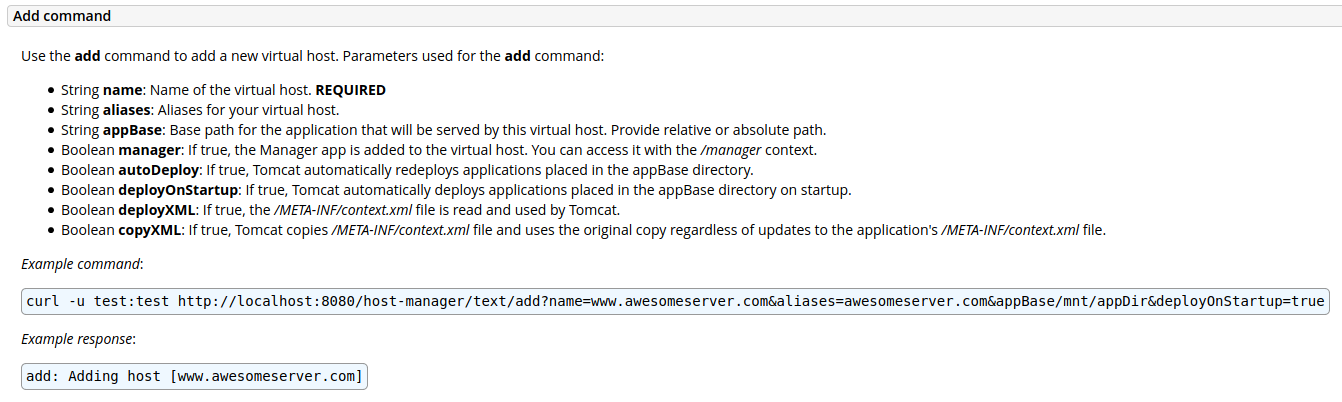The image size is (1342, 402).
Task: Click the sentence "Provide relative or absolute path"
Action: [x=718, y=130]
